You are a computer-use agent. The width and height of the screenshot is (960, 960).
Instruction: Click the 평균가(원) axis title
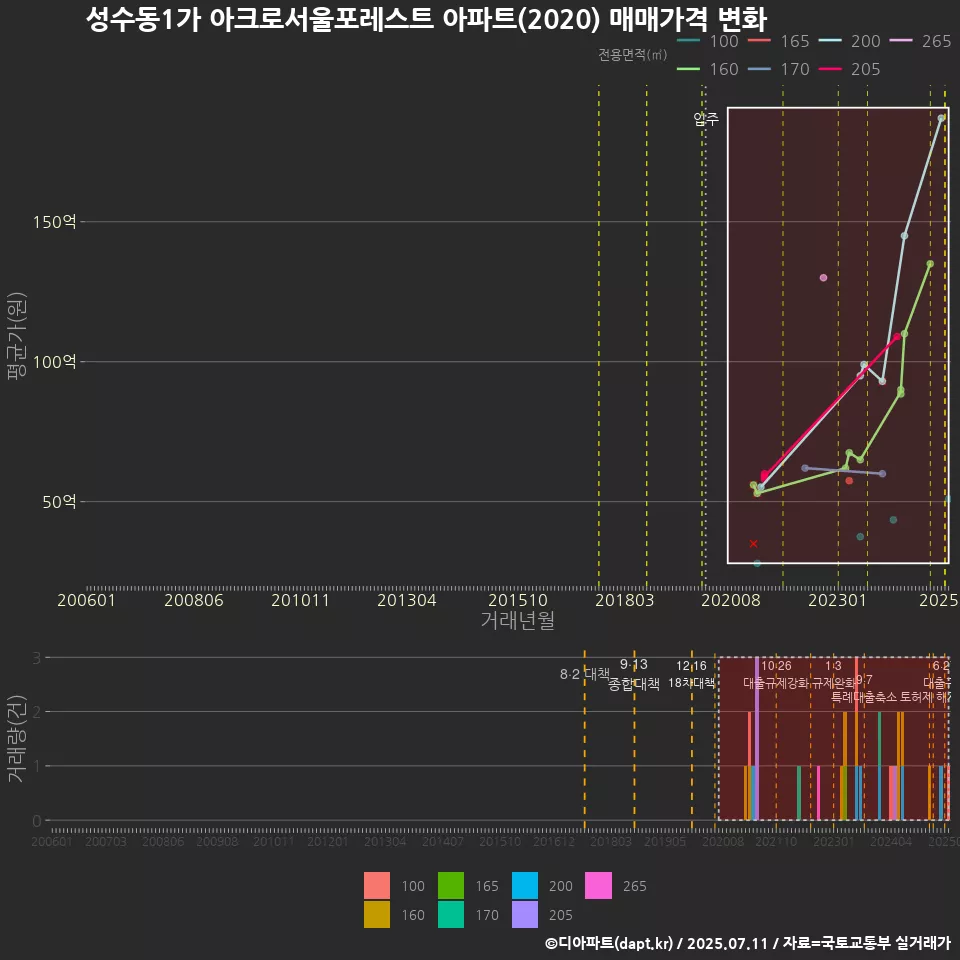16,336
